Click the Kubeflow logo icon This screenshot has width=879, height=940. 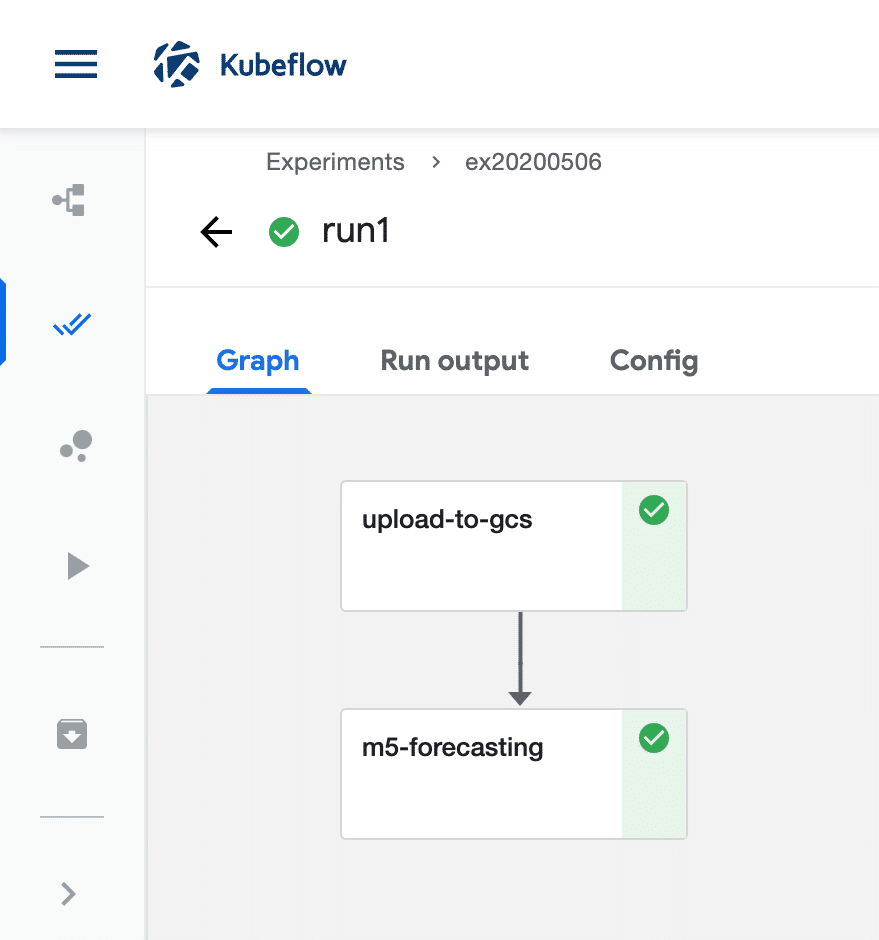(x=177, y=65)
